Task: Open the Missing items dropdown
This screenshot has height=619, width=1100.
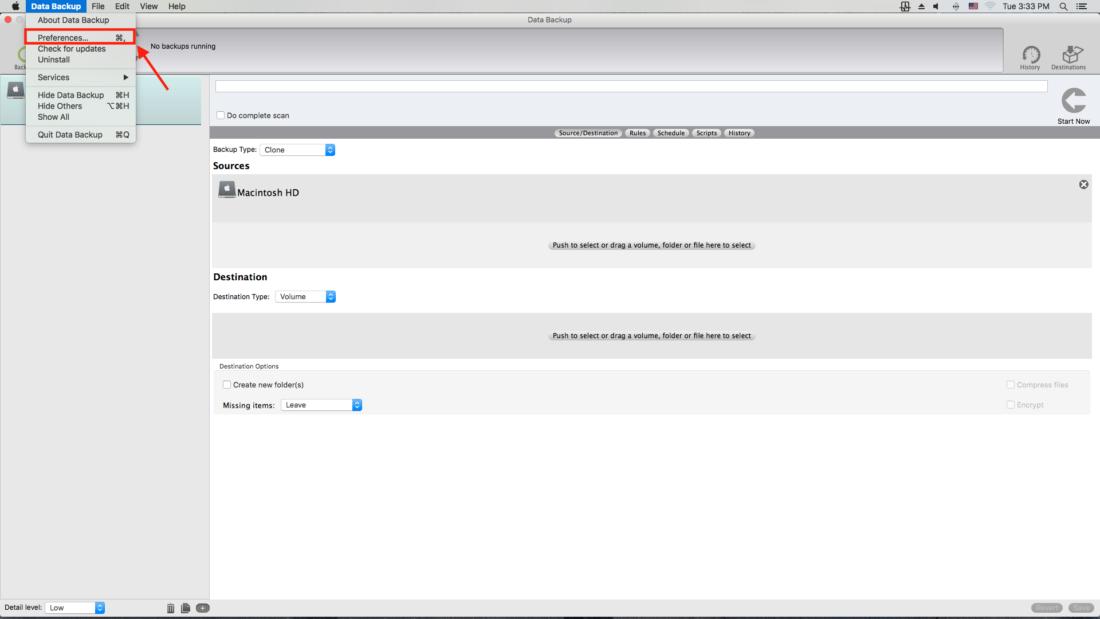Action: coord(321,405)
